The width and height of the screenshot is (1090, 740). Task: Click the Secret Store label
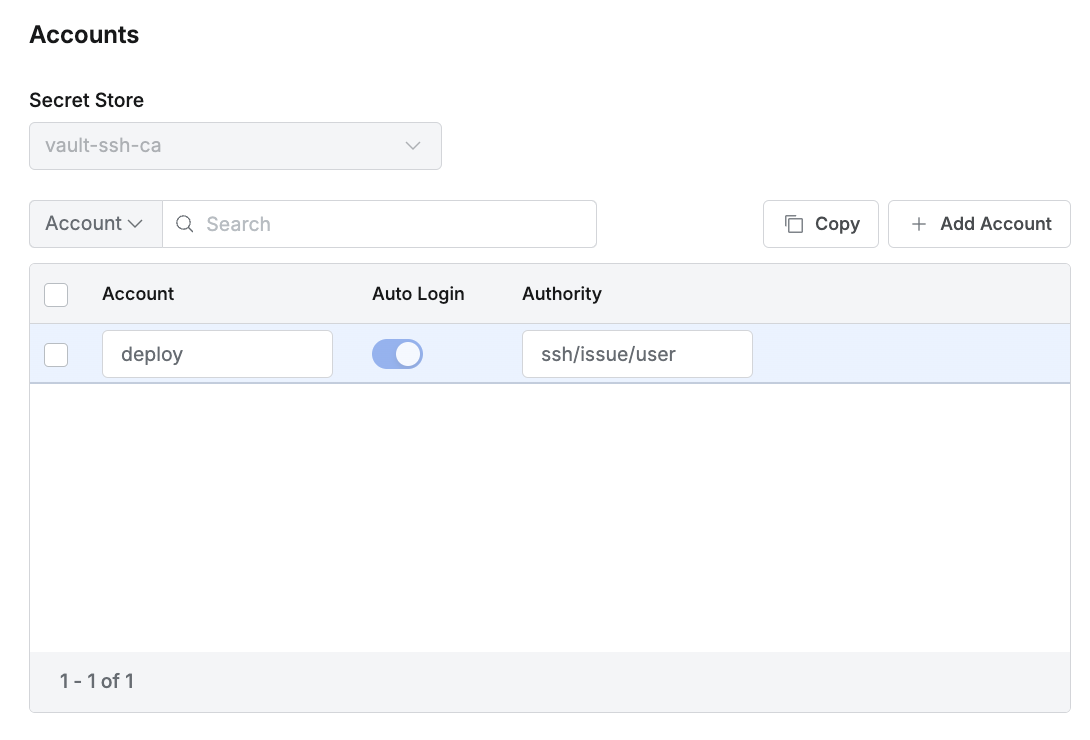coord(86,100)
